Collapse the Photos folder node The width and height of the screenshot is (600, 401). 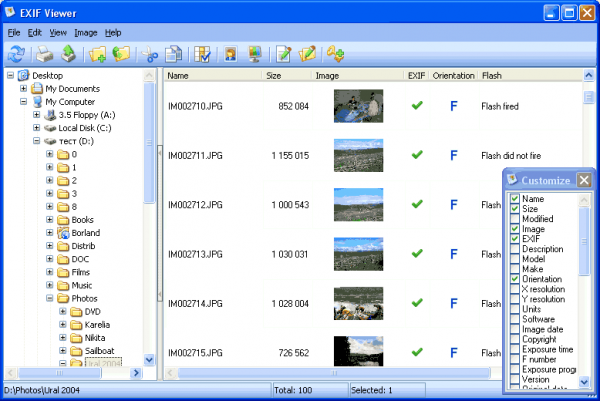(50, 298)
